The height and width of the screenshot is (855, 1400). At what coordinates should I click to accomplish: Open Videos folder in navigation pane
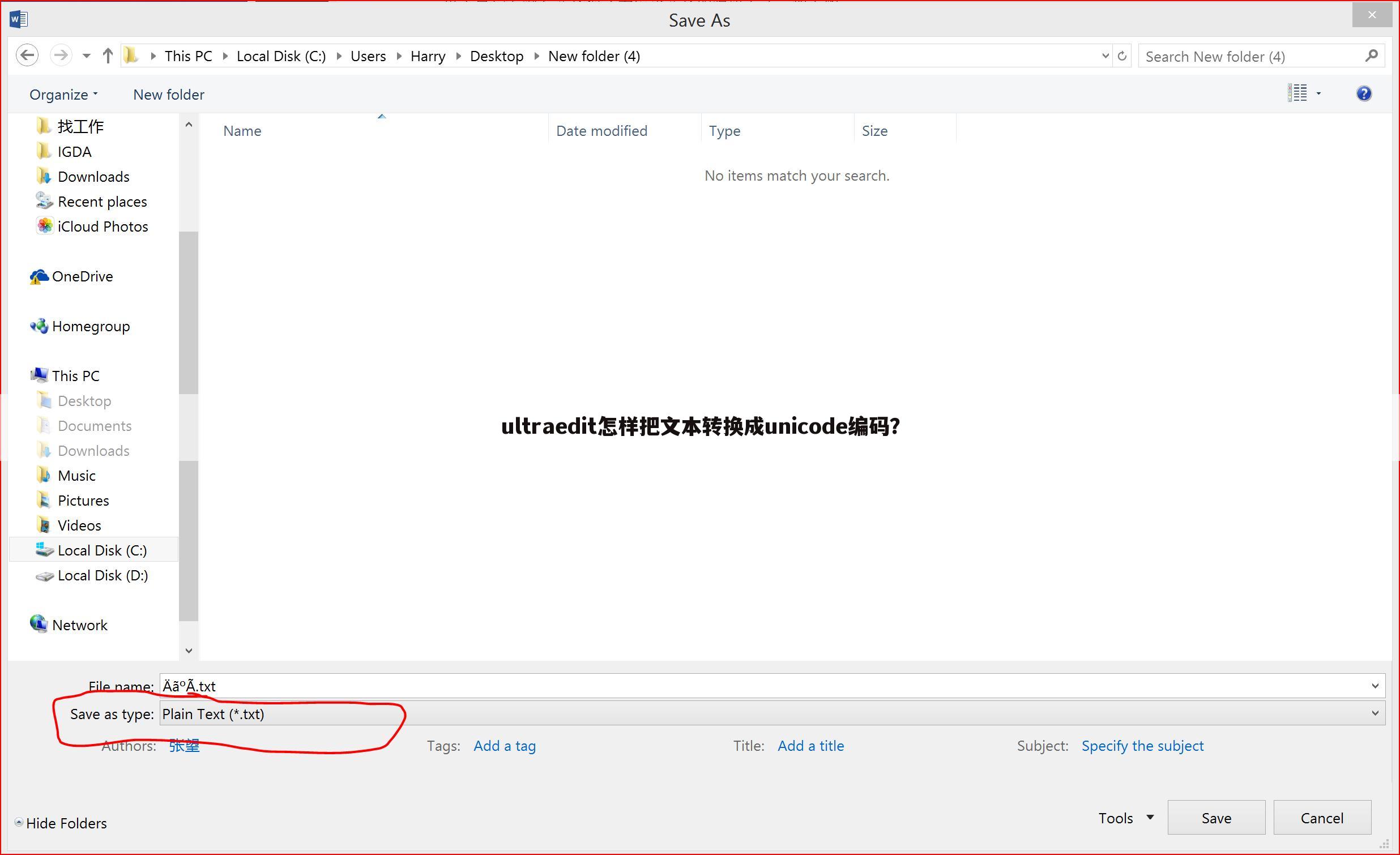(x=79, y=525)
